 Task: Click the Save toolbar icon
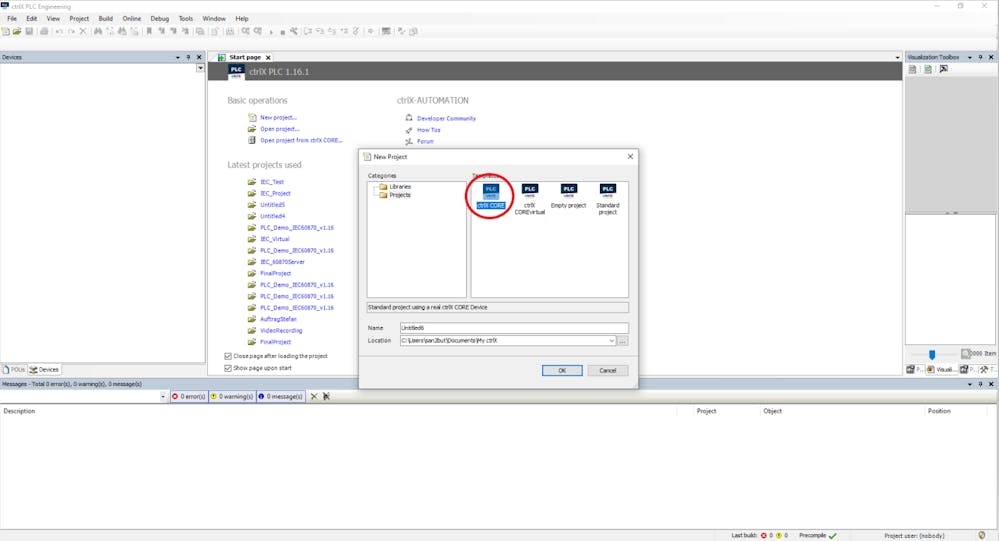click(29, 31)
